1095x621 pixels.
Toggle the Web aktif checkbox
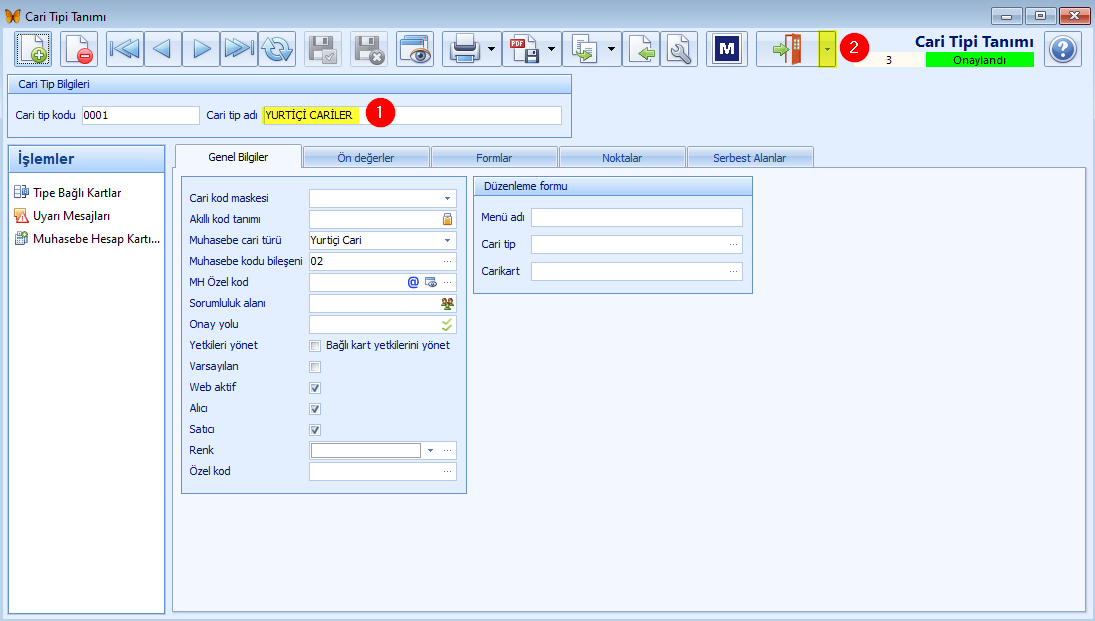coord(315,388)
